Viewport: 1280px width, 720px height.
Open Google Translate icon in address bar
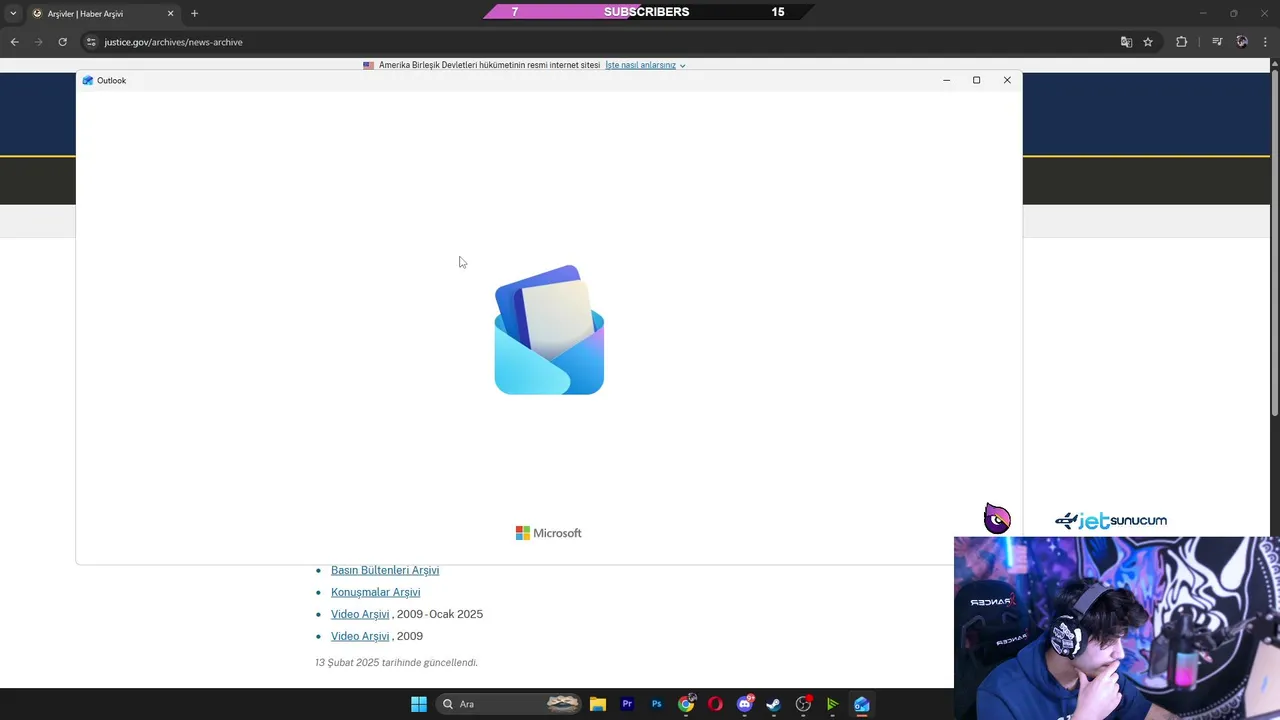(x=1126, y=42)
